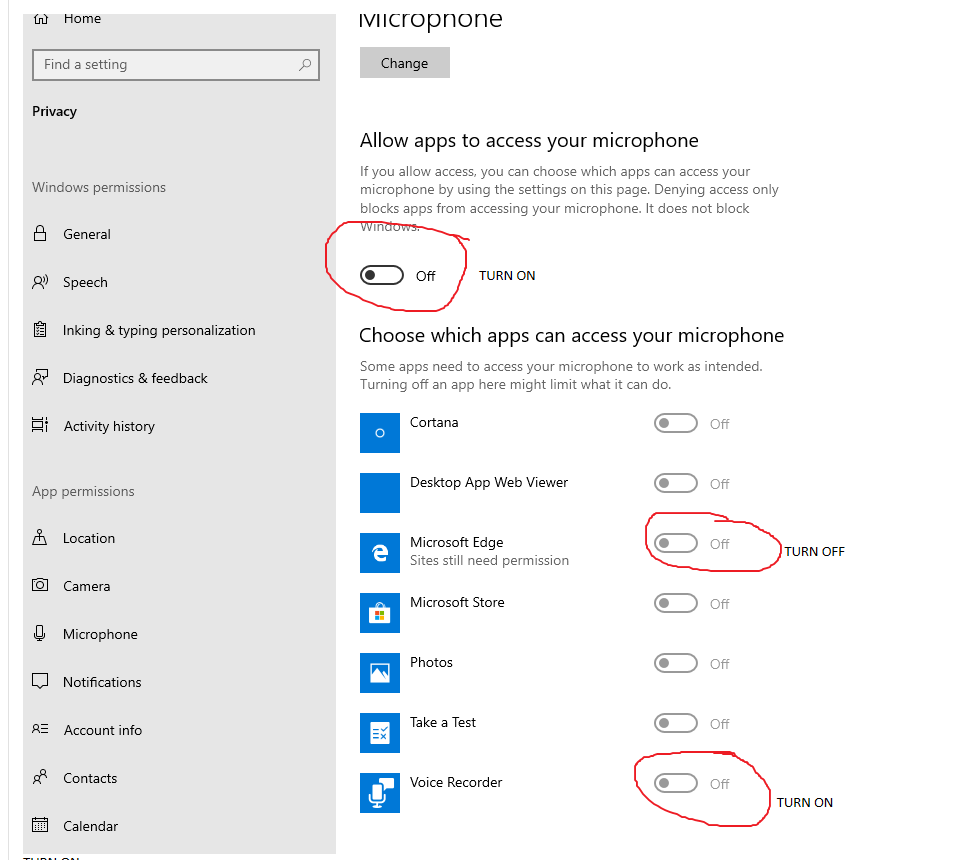Viewport: 962px width, 860px height.
Task: Select the Notifications icon in the sidebar
Action: [40, 682]
